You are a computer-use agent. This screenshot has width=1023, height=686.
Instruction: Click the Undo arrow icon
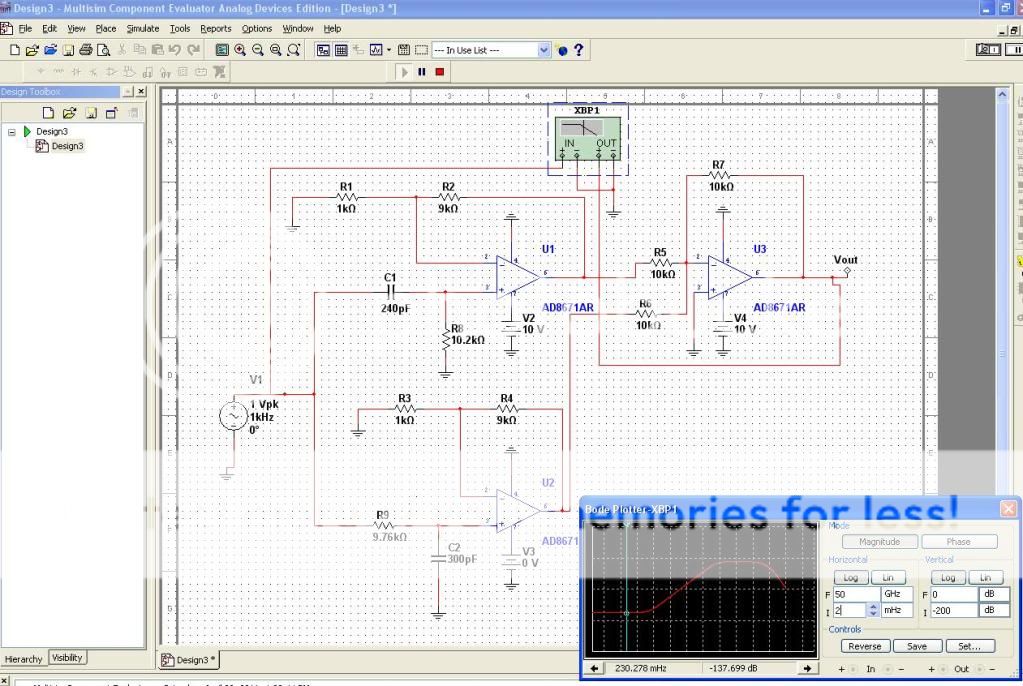pos(175,50)
